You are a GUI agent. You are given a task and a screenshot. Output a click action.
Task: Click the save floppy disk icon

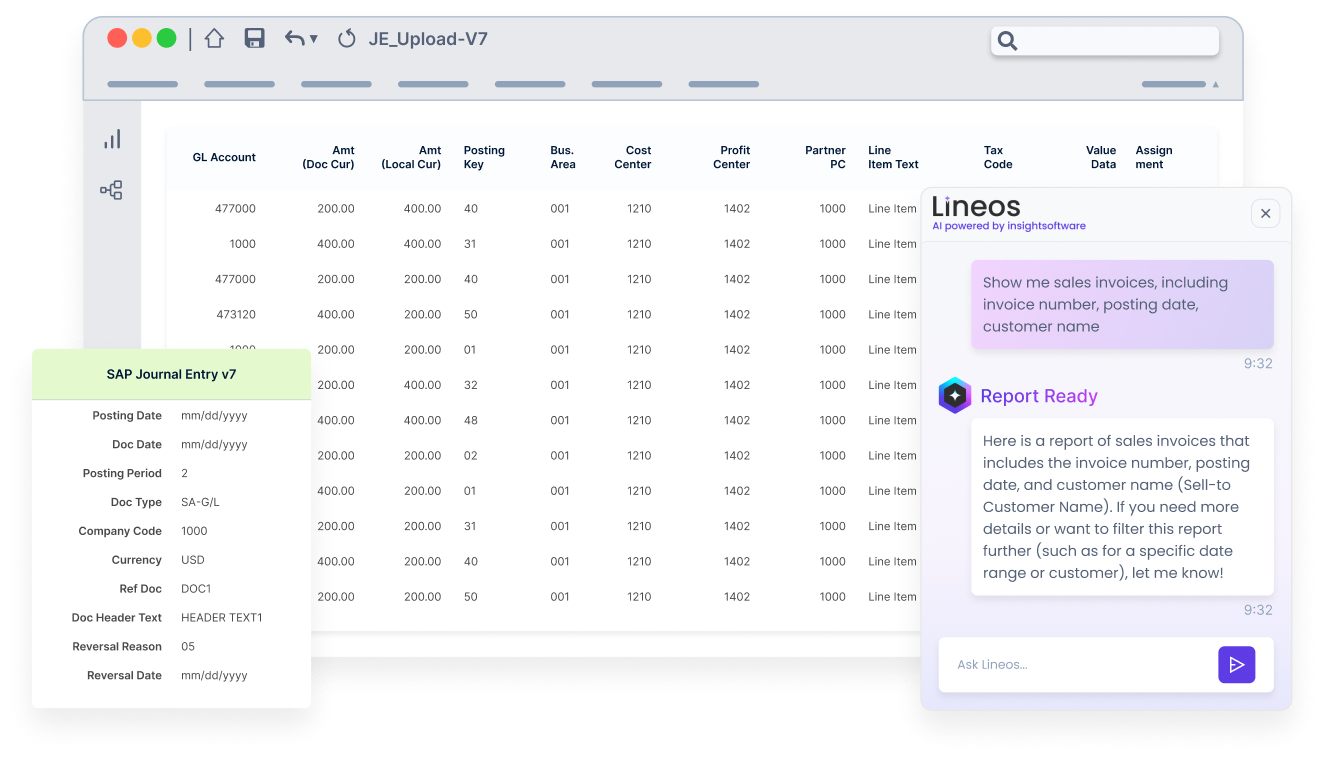255,39
